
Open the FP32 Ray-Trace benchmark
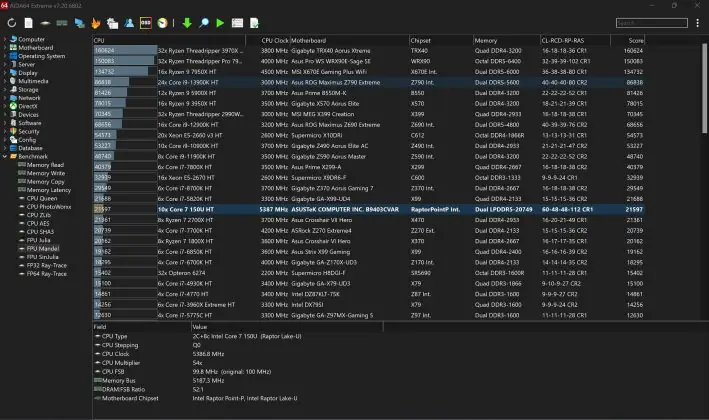click(46, 265)
